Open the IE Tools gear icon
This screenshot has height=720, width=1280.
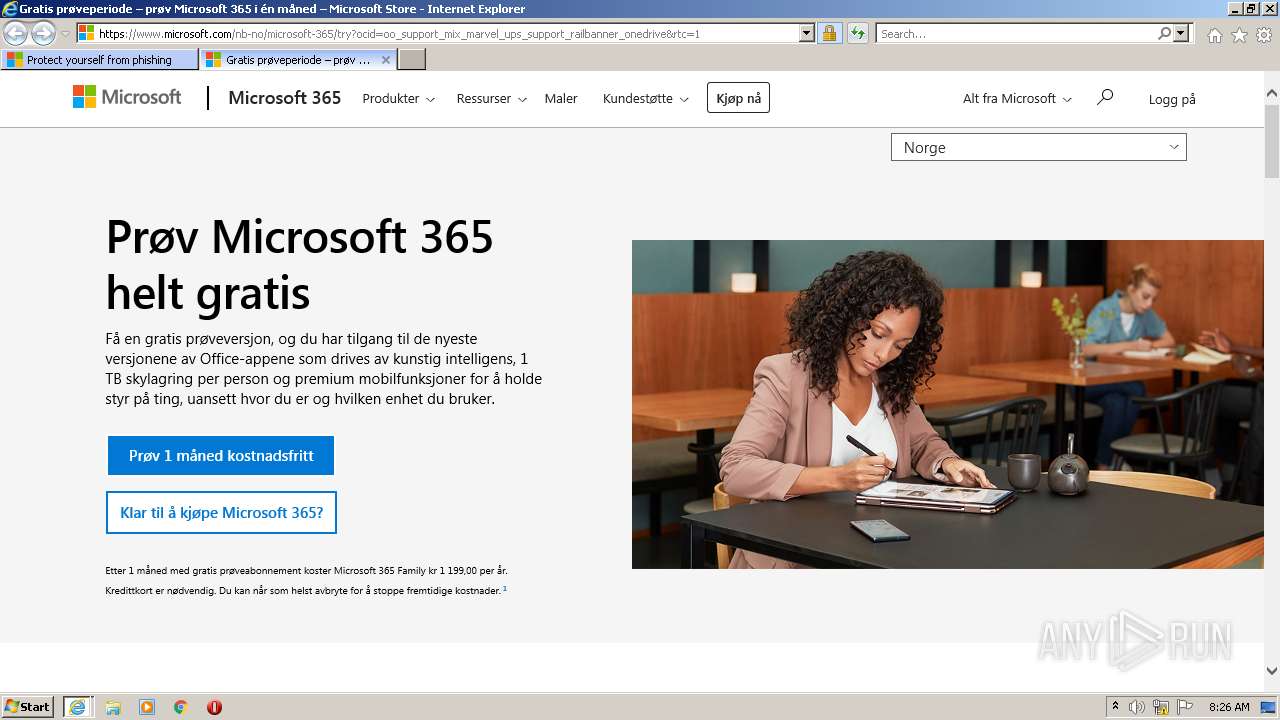click(x=1264, y=35)
